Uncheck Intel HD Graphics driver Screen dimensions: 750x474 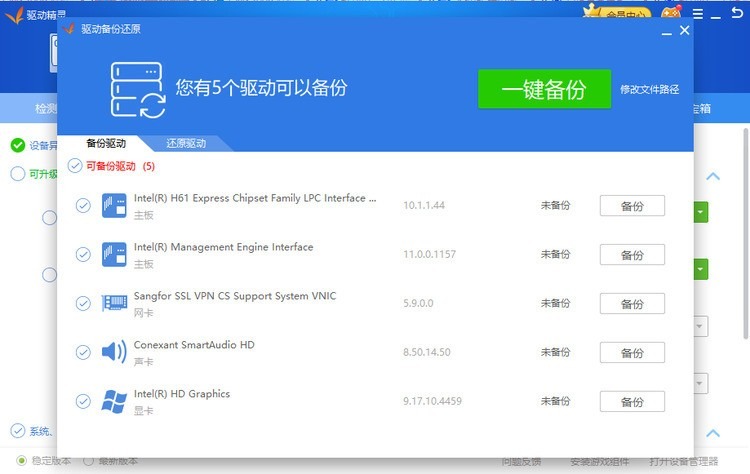(83, 401)
